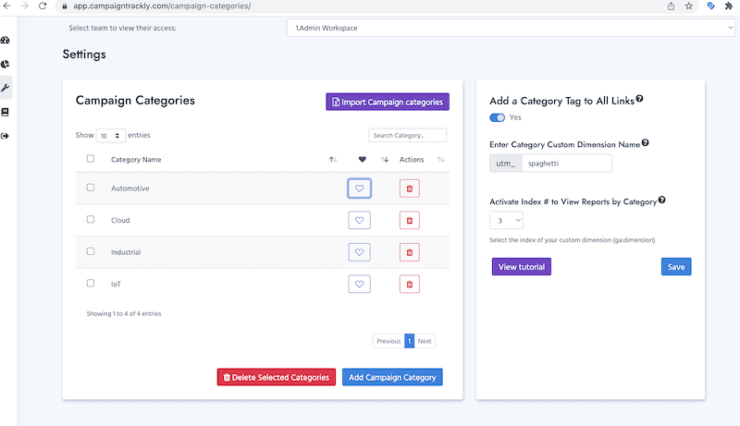The width and height of the screenshot is (740, 426).
Task: Focus the Search Category field
Action: (407, 135)
